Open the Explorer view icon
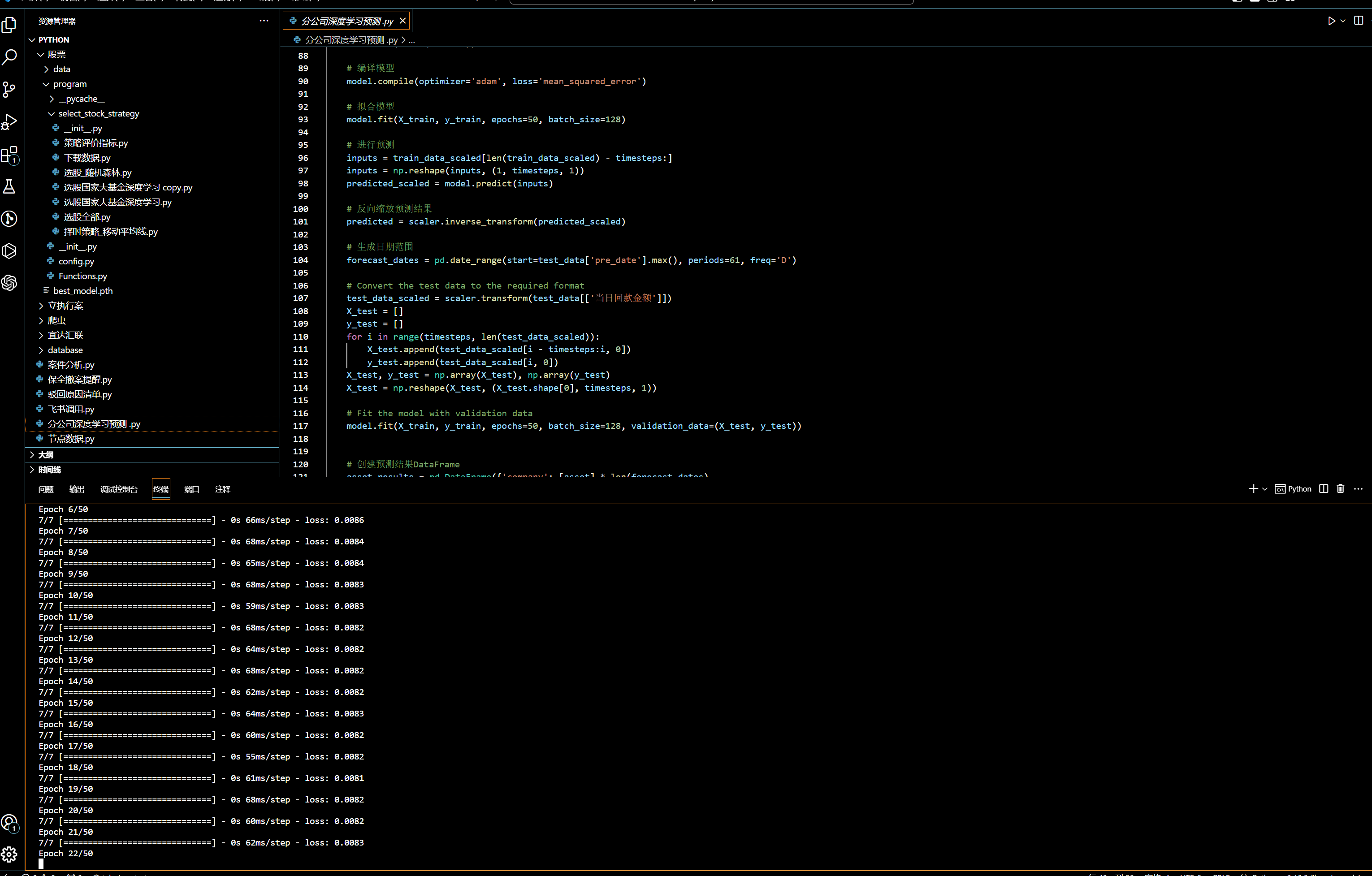Image resolution: width=1372 pixels, height=876 pixels. point(10,25)
